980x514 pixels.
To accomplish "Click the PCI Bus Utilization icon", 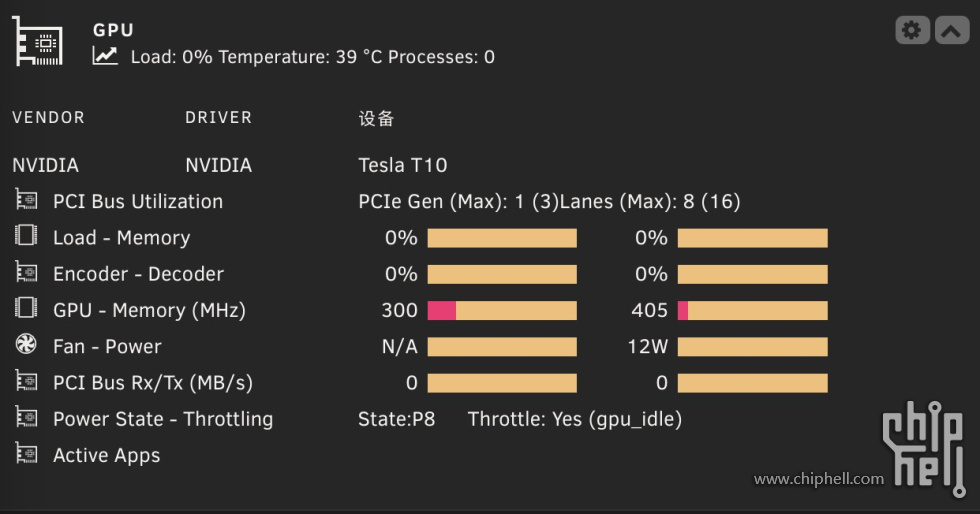I will click(x=26, y=201).
